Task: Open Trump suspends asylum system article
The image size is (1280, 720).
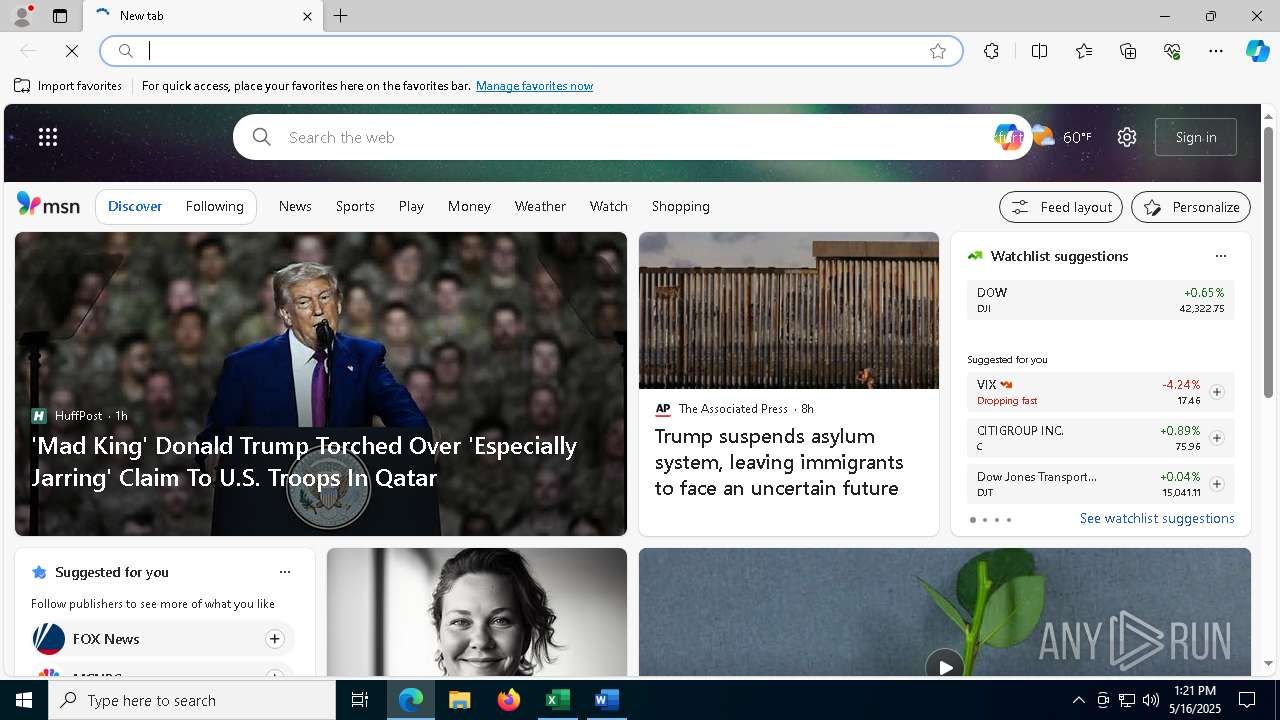Action: [x=779, y=462]
